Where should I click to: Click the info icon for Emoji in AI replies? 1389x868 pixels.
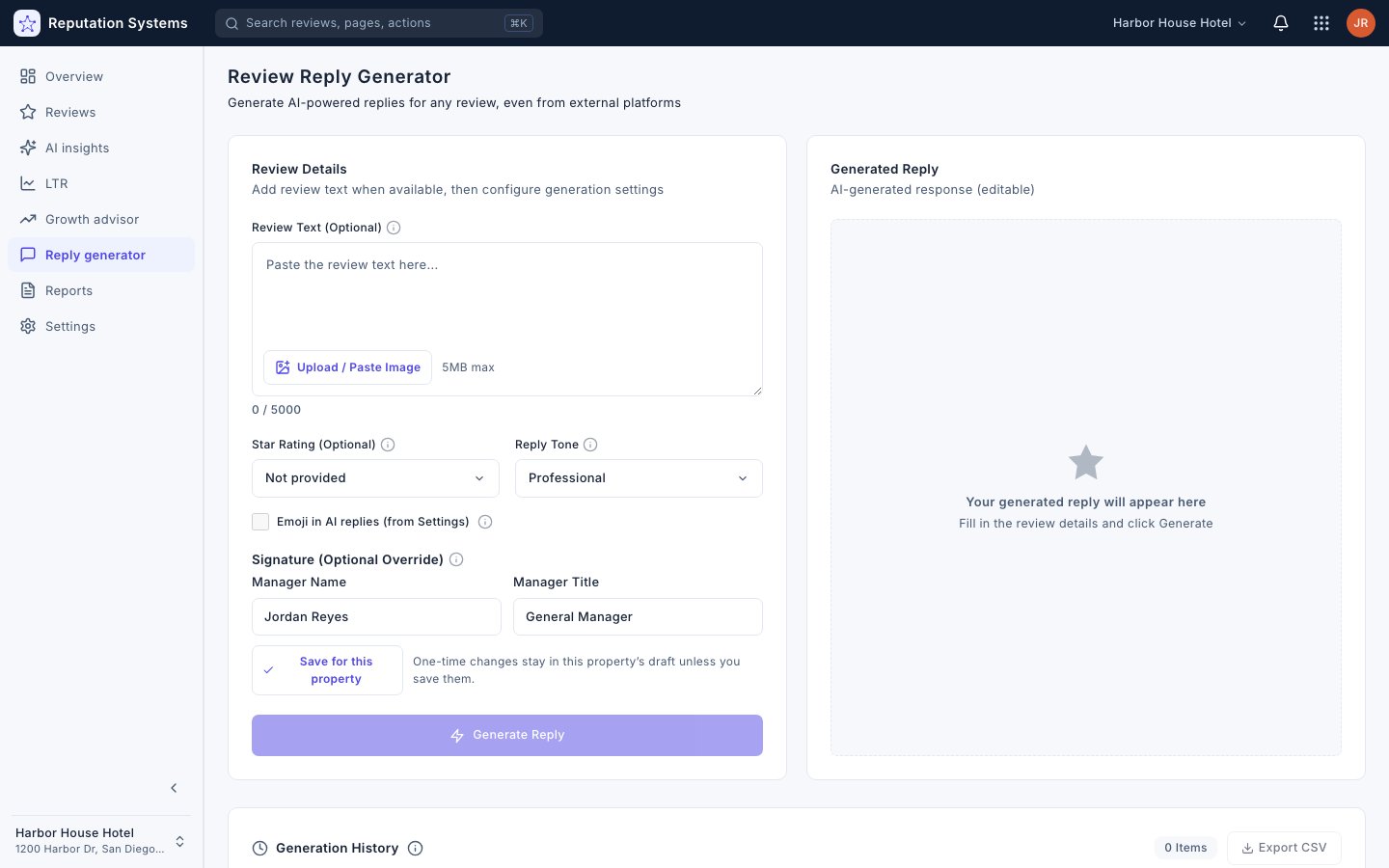point(485,522)
